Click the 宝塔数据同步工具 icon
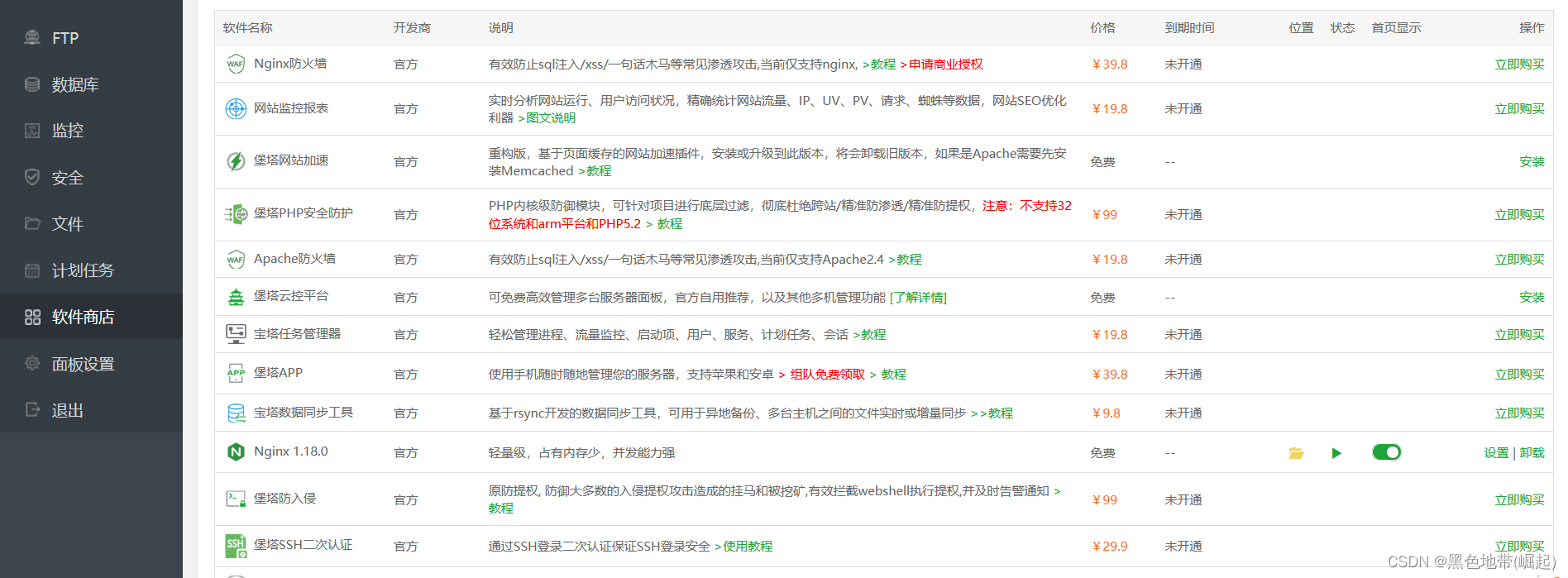Viewport: 1568px width, 578px height. coord(236,413)
